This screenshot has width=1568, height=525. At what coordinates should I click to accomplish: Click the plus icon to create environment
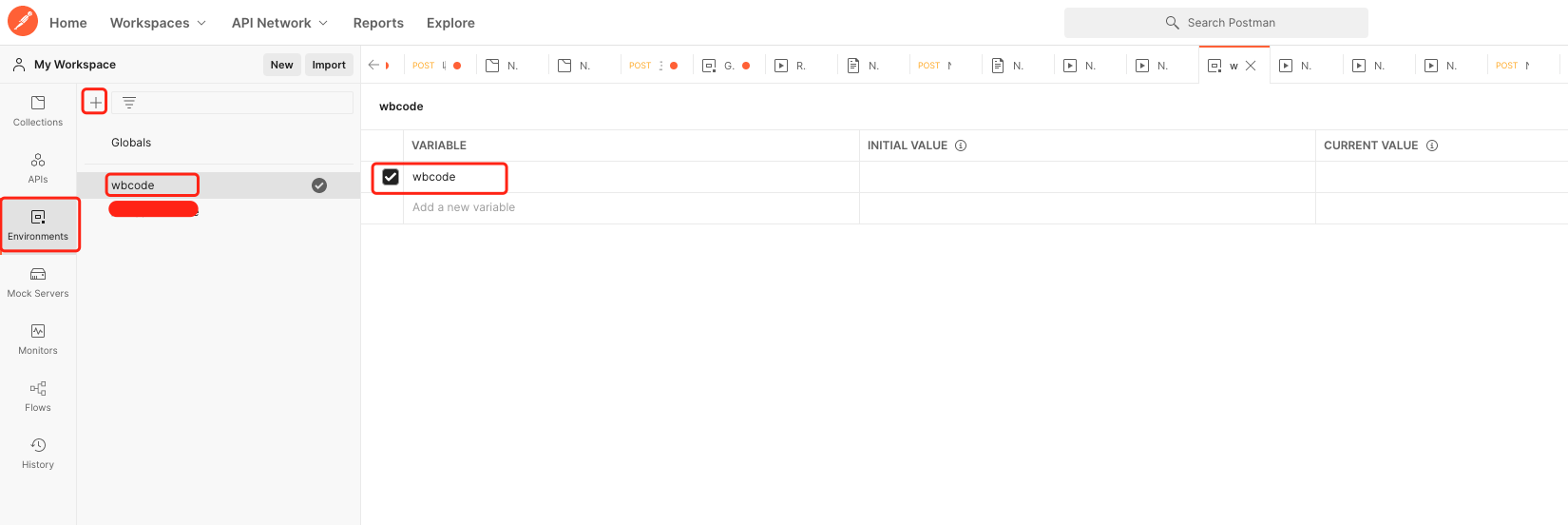95,102
